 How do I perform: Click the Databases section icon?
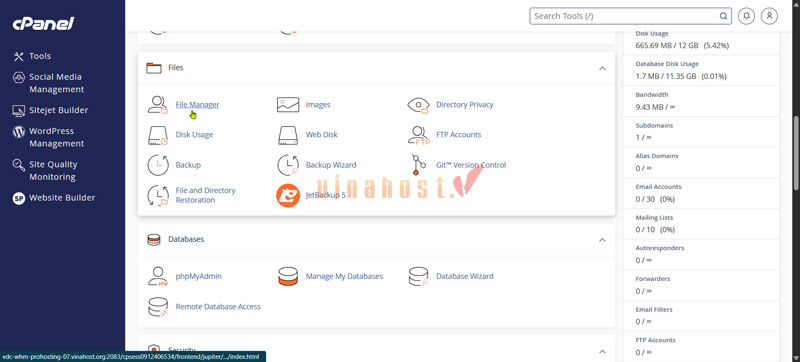coord(154,239)
